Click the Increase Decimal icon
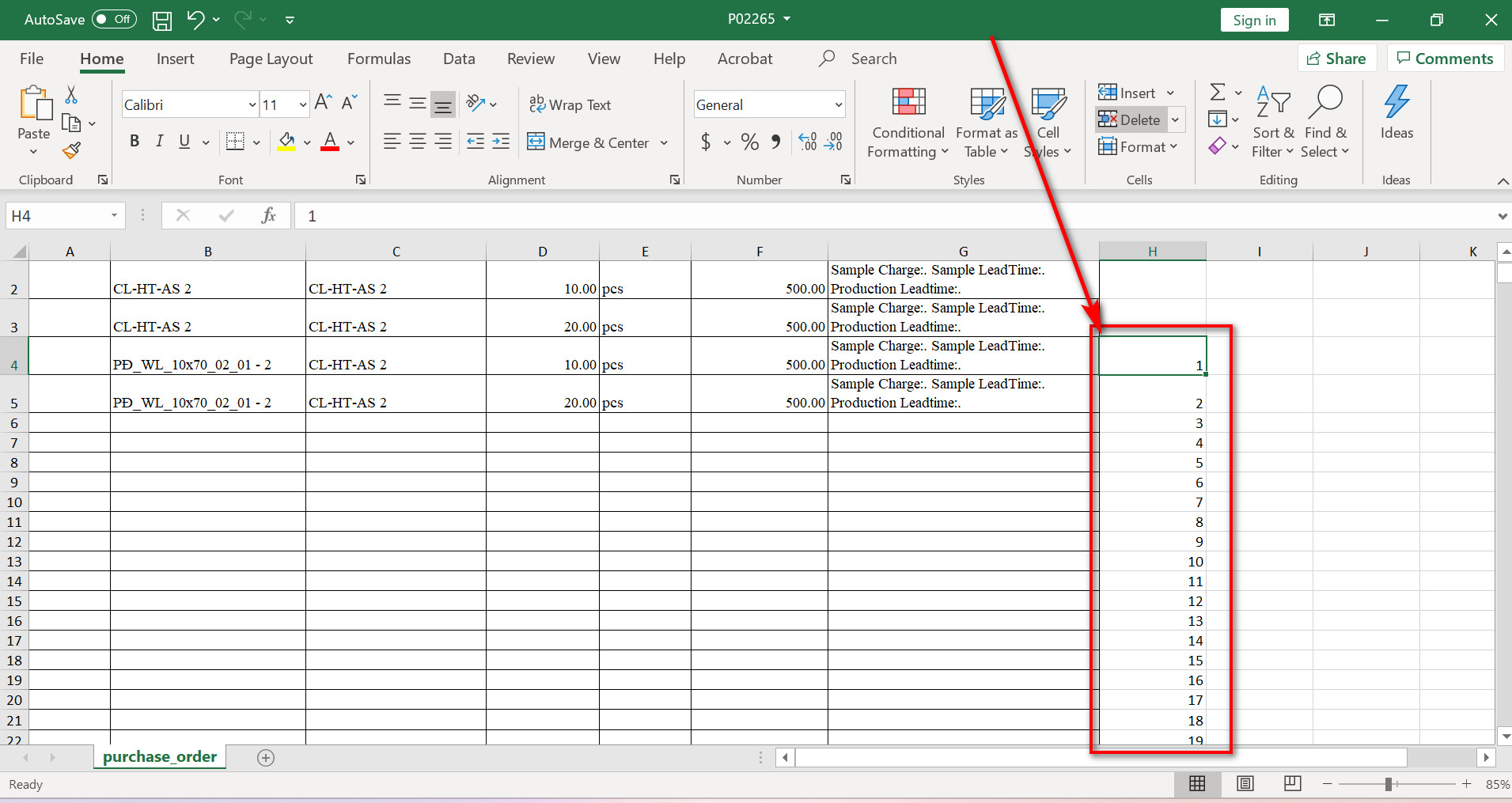Viewport: 1512px width, 803px height. pos(807,142)
